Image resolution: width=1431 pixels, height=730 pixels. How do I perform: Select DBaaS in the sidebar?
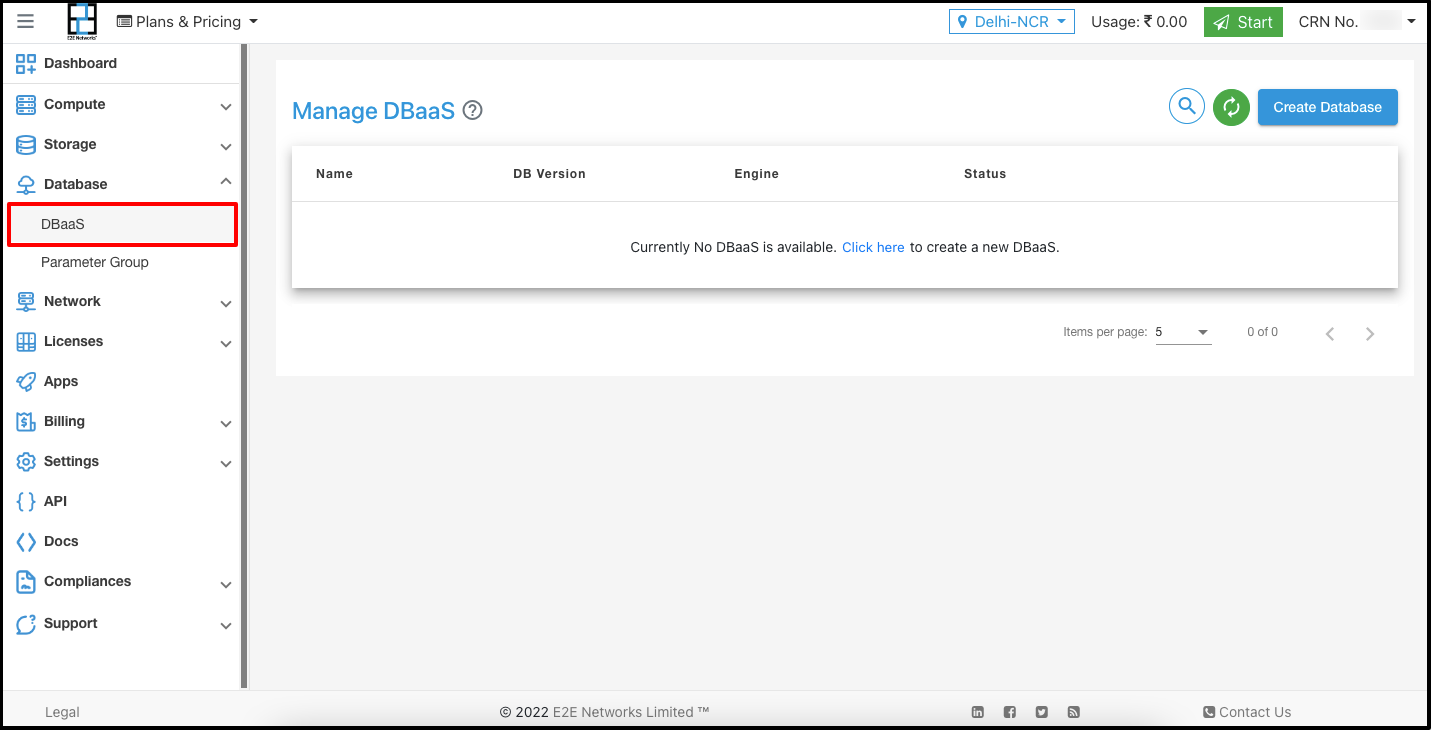coord(122,224)
